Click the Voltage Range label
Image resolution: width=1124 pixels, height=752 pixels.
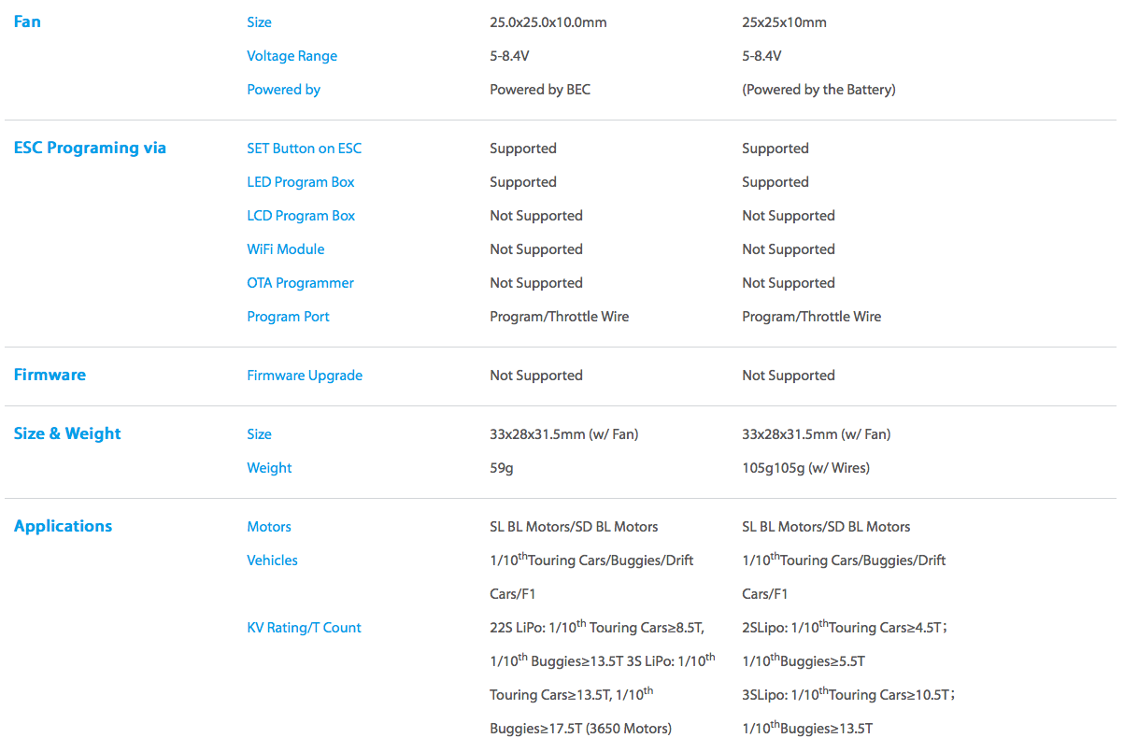click(292, 56)
